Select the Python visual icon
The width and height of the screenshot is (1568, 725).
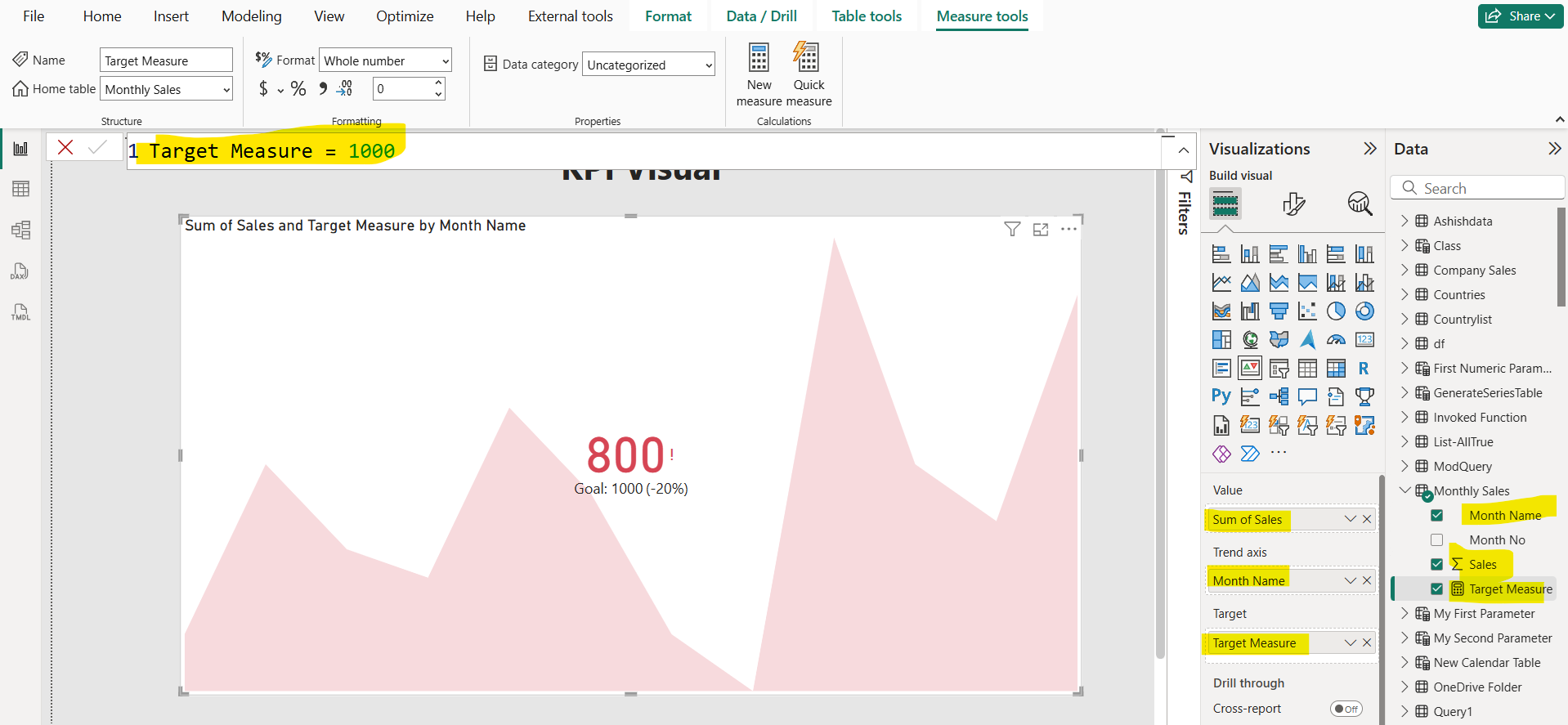(x=1221, y=396)
